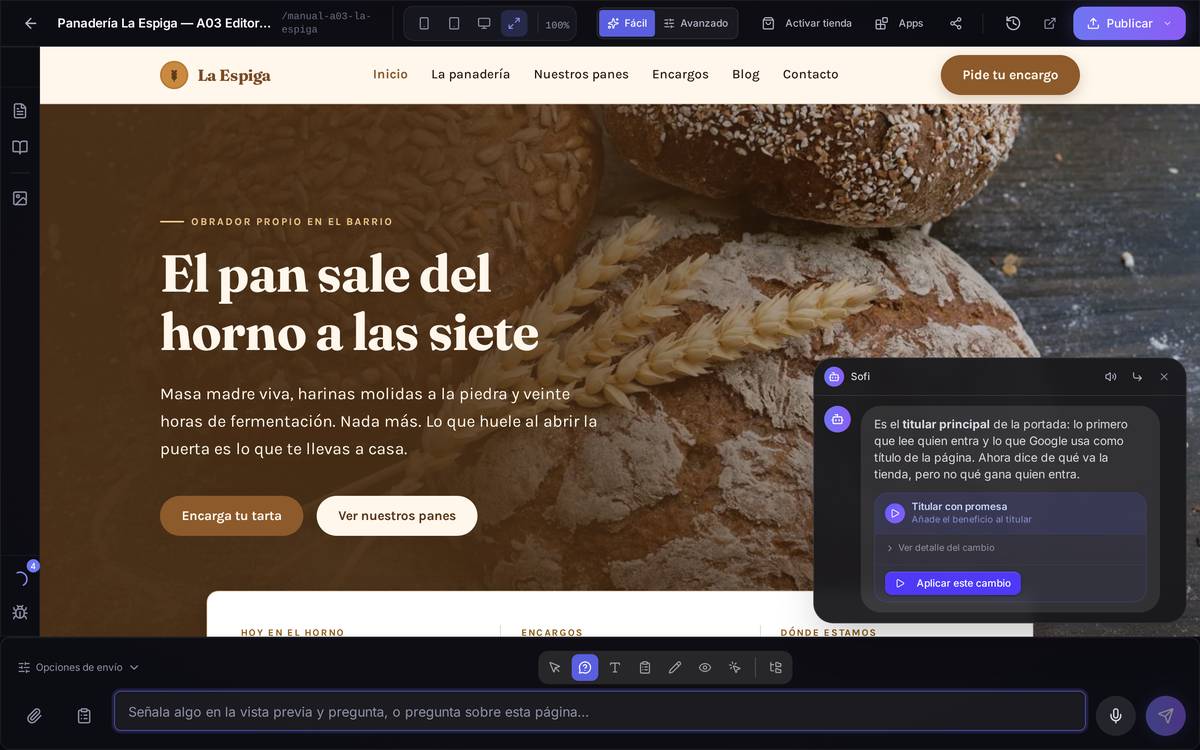Viewport: 1200px width, 750px height.
Task: Click Dónde estamos card heading
Action: [x=828, y=632]
